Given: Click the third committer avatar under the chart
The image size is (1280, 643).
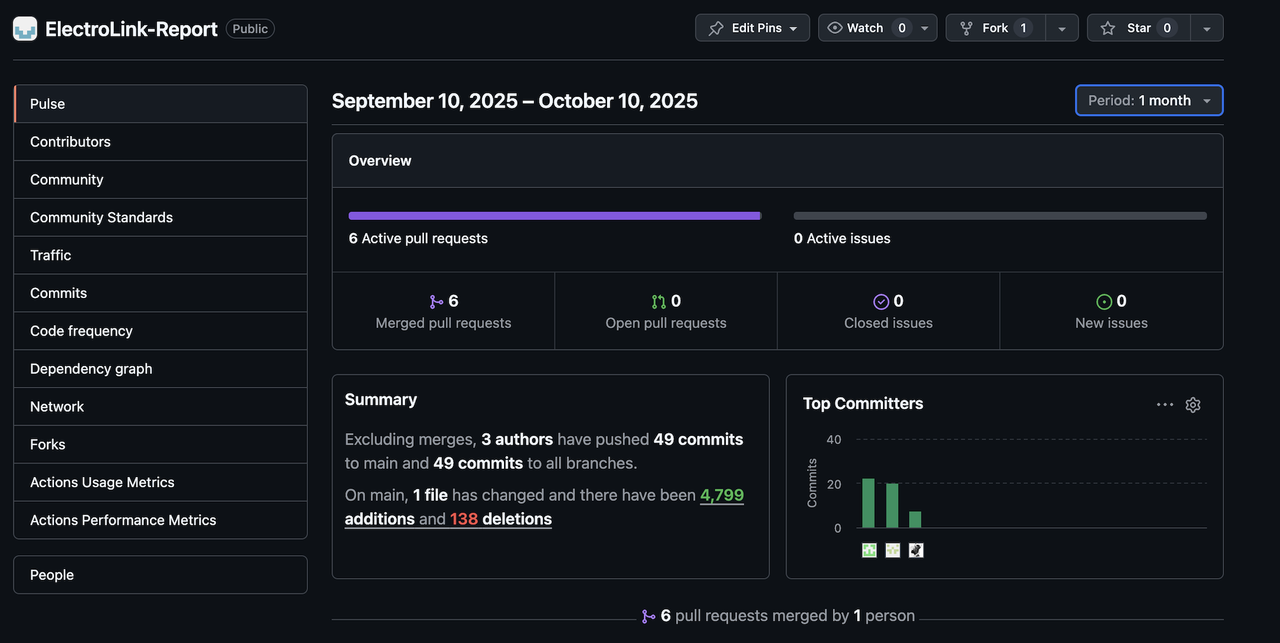Looking at the screenshot, I should (x=916, y=550).
